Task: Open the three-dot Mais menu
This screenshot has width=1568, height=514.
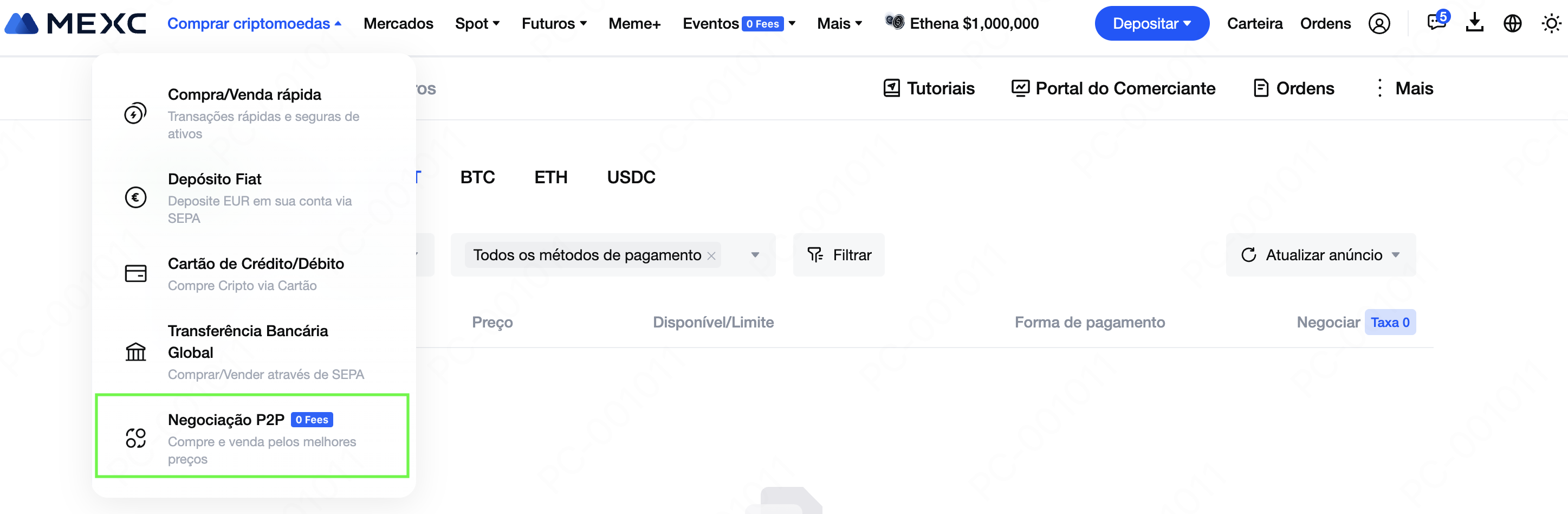Action: click(x=1379, y=88)
